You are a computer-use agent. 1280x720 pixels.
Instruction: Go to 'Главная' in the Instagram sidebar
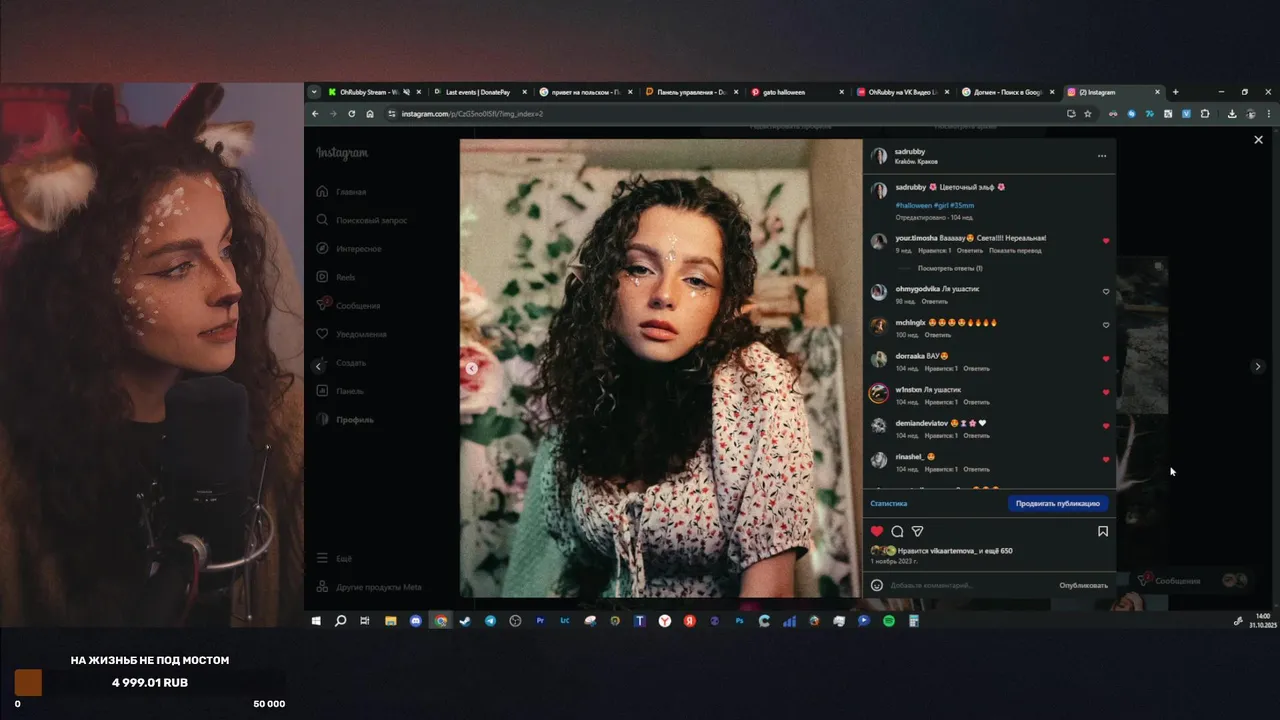pos(341,192)
